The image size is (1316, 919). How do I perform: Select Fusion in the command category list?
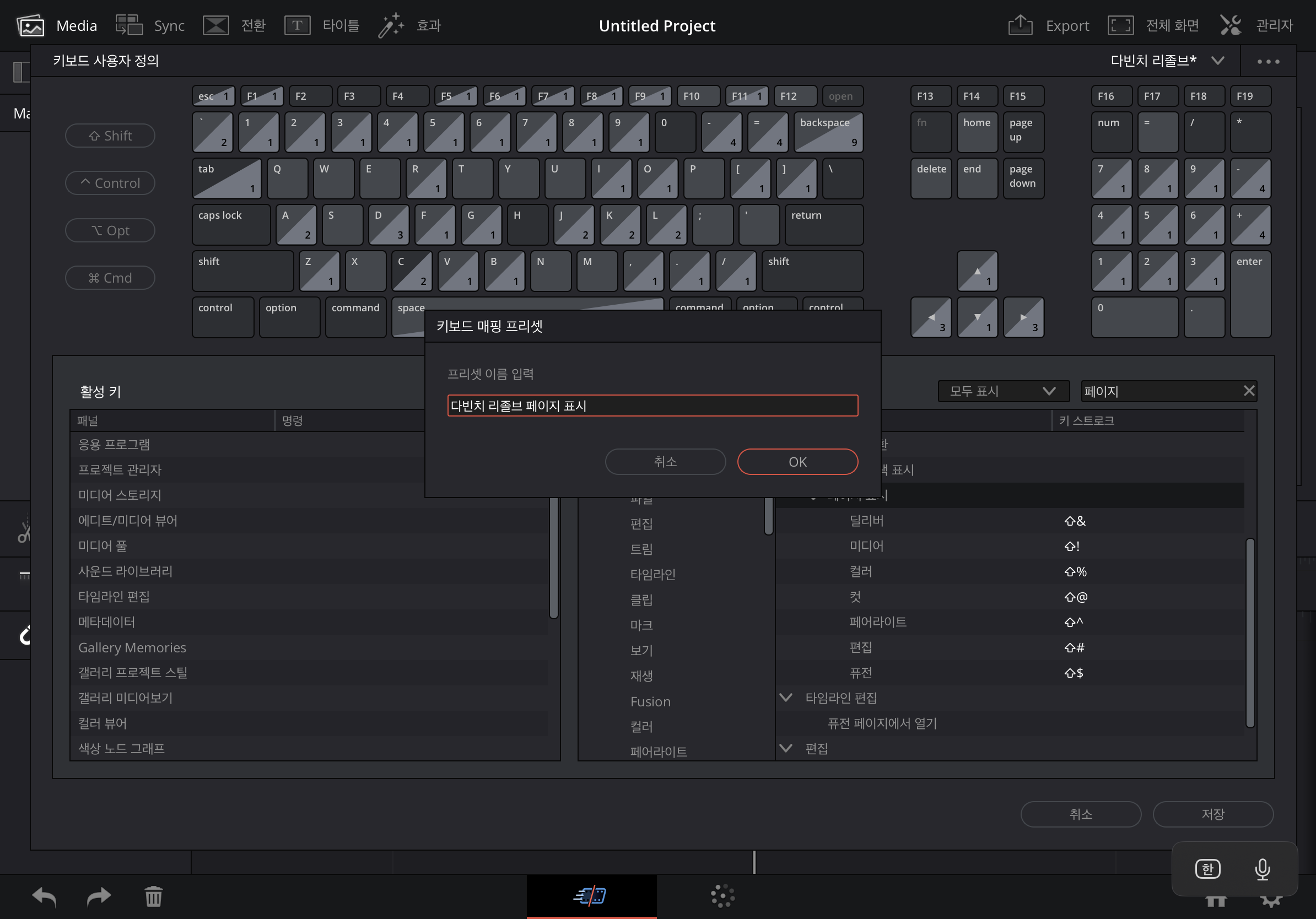[650, 701]
